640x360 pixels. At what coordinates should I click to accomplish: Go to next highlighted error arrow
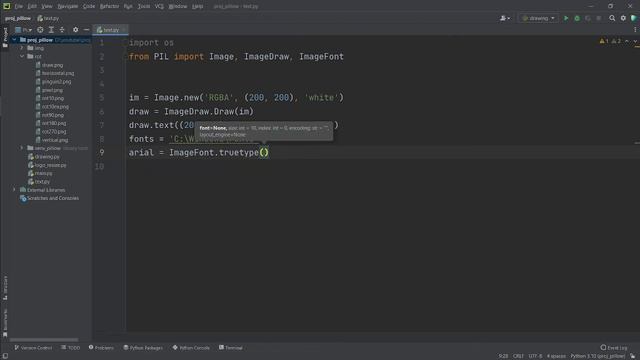635,41
